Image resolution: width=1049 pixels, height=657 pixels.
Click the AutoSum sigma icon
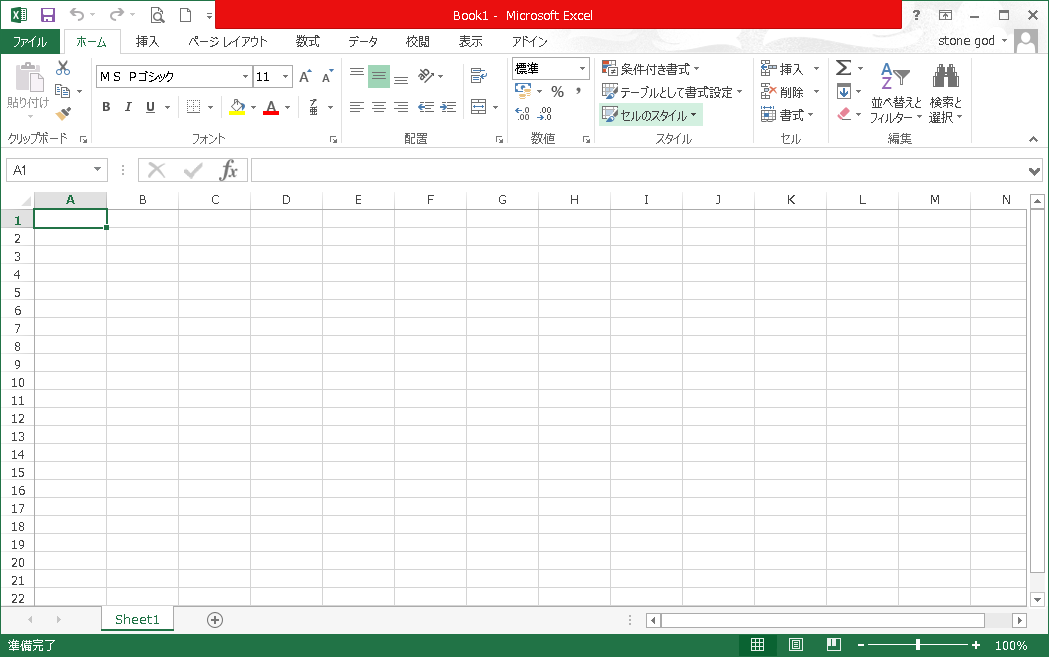(x=844, y=68)
